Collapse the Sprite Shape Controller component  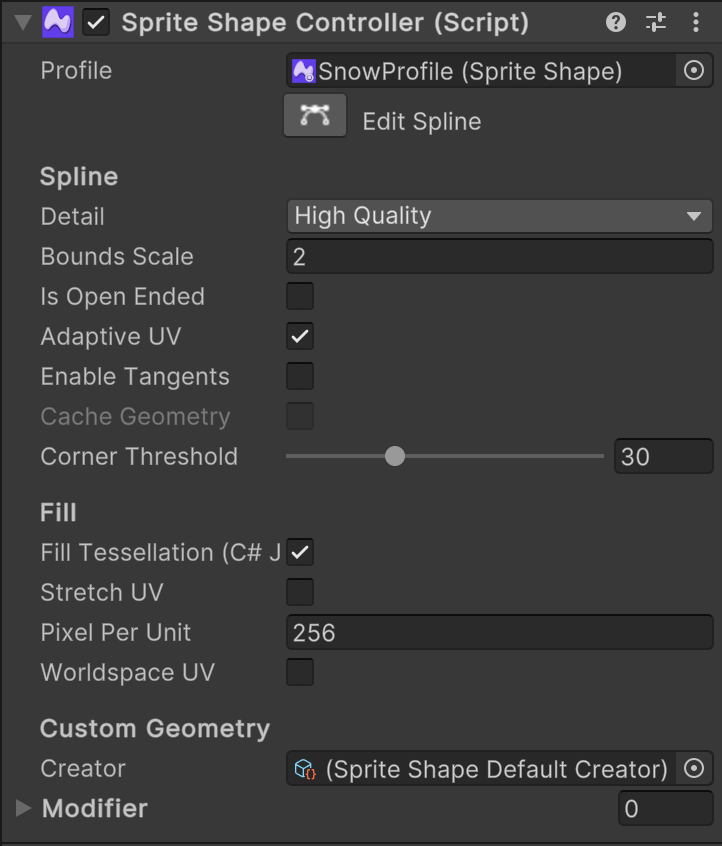23,22
